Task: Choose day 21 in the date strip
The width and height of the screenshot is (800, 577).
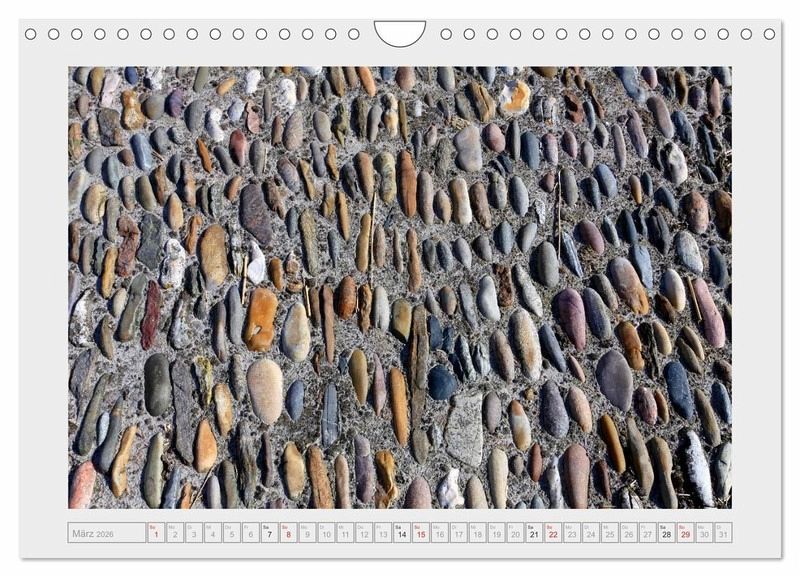Action: [534, 533]
